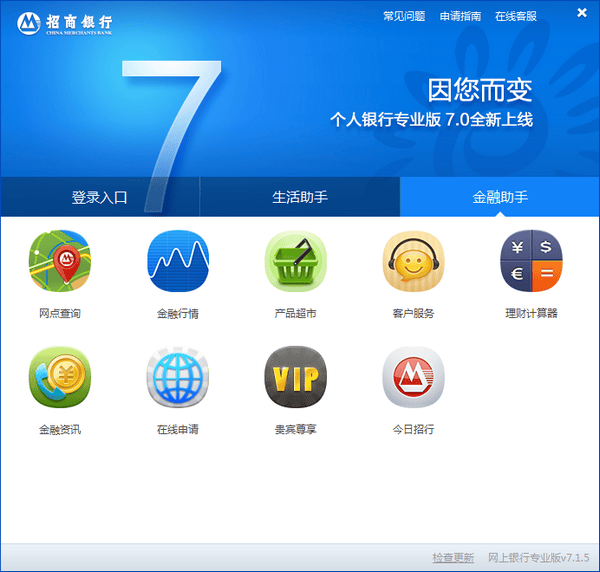This screenshot has height=572, width=600.
Task: Close the bank client window
Action: point(582,13)
